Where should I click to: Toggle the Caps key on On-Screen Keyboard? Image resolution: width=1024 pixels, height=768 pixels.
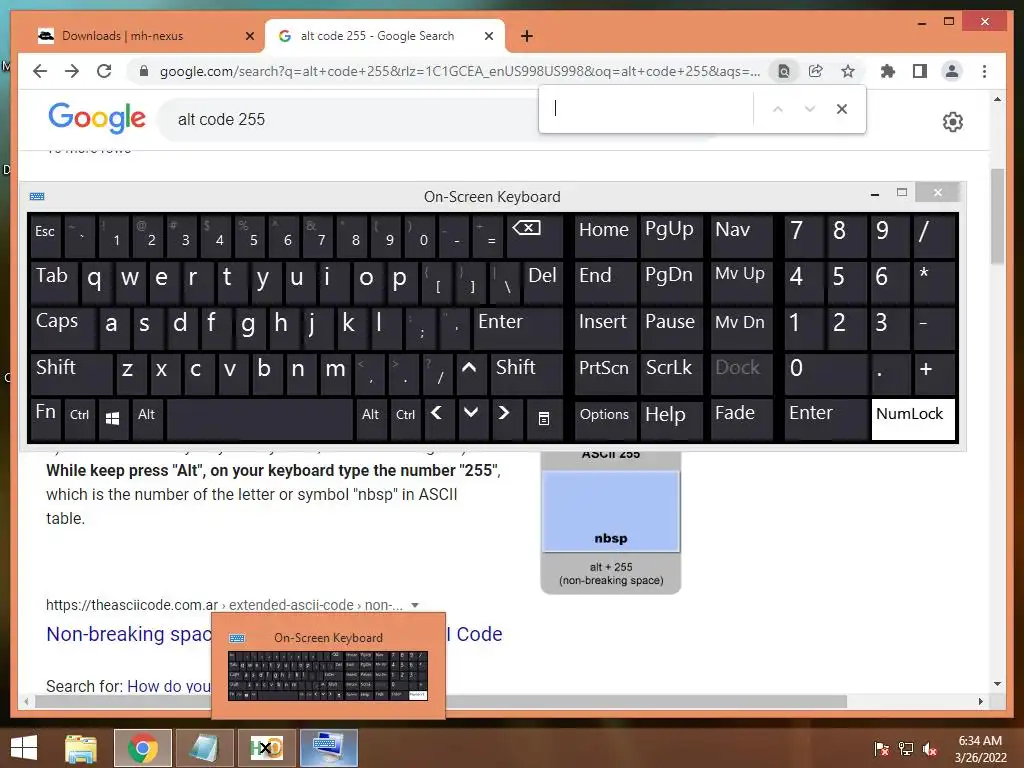click(63, 327)
